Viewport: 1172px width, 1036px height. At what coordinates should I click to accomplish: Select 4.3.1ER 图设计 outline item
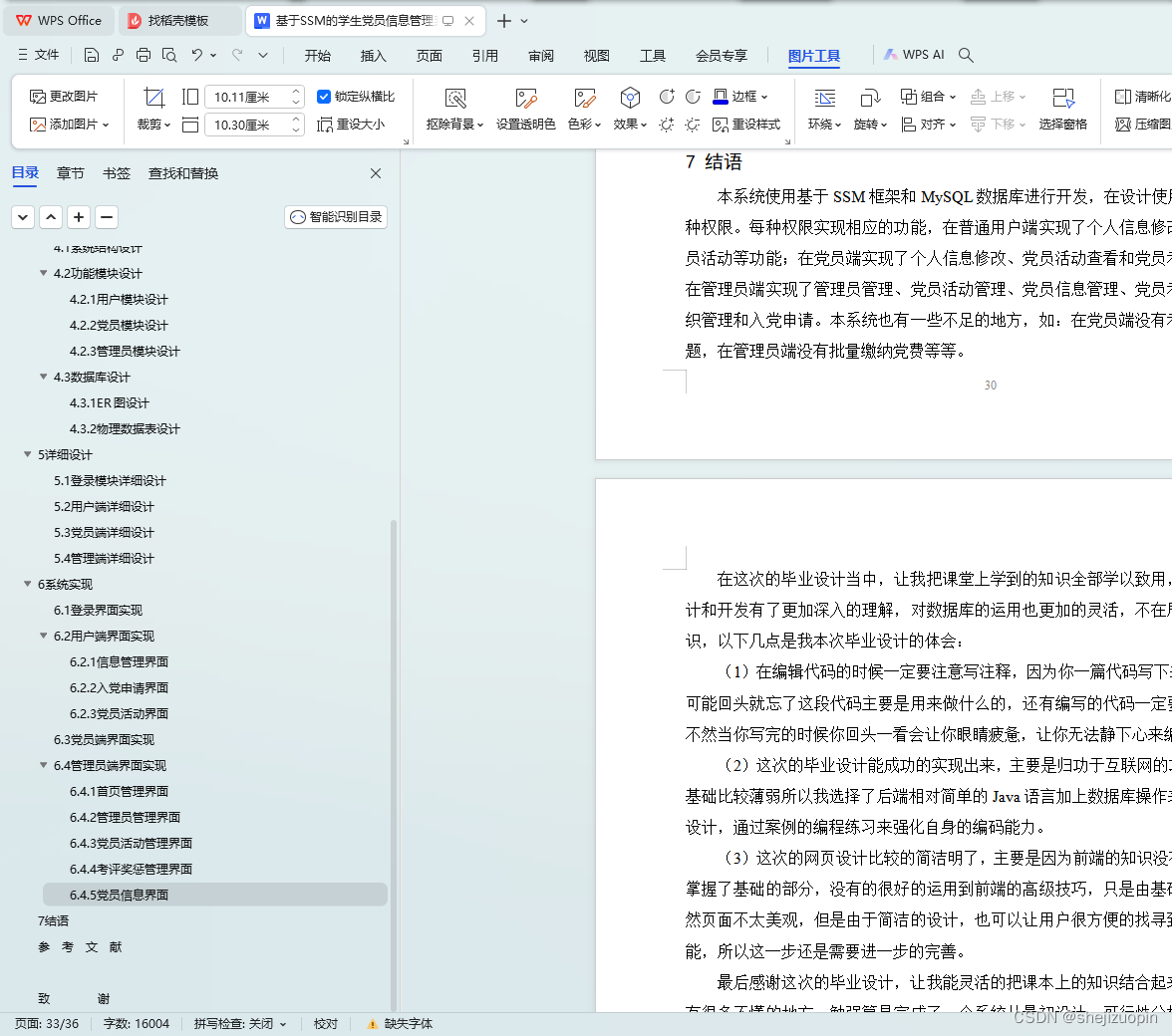[x=110, y=402]
